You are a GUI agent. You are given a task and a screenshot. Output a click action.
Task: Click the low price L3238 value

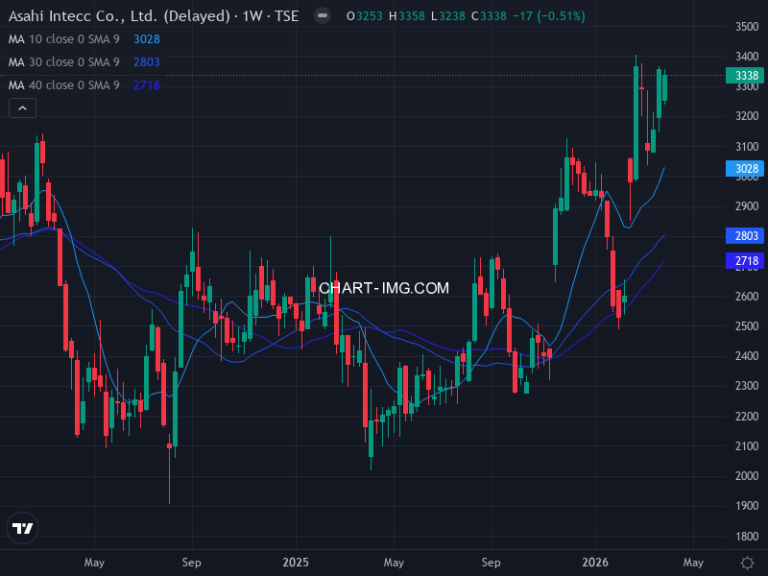click(x=448, y=16)
